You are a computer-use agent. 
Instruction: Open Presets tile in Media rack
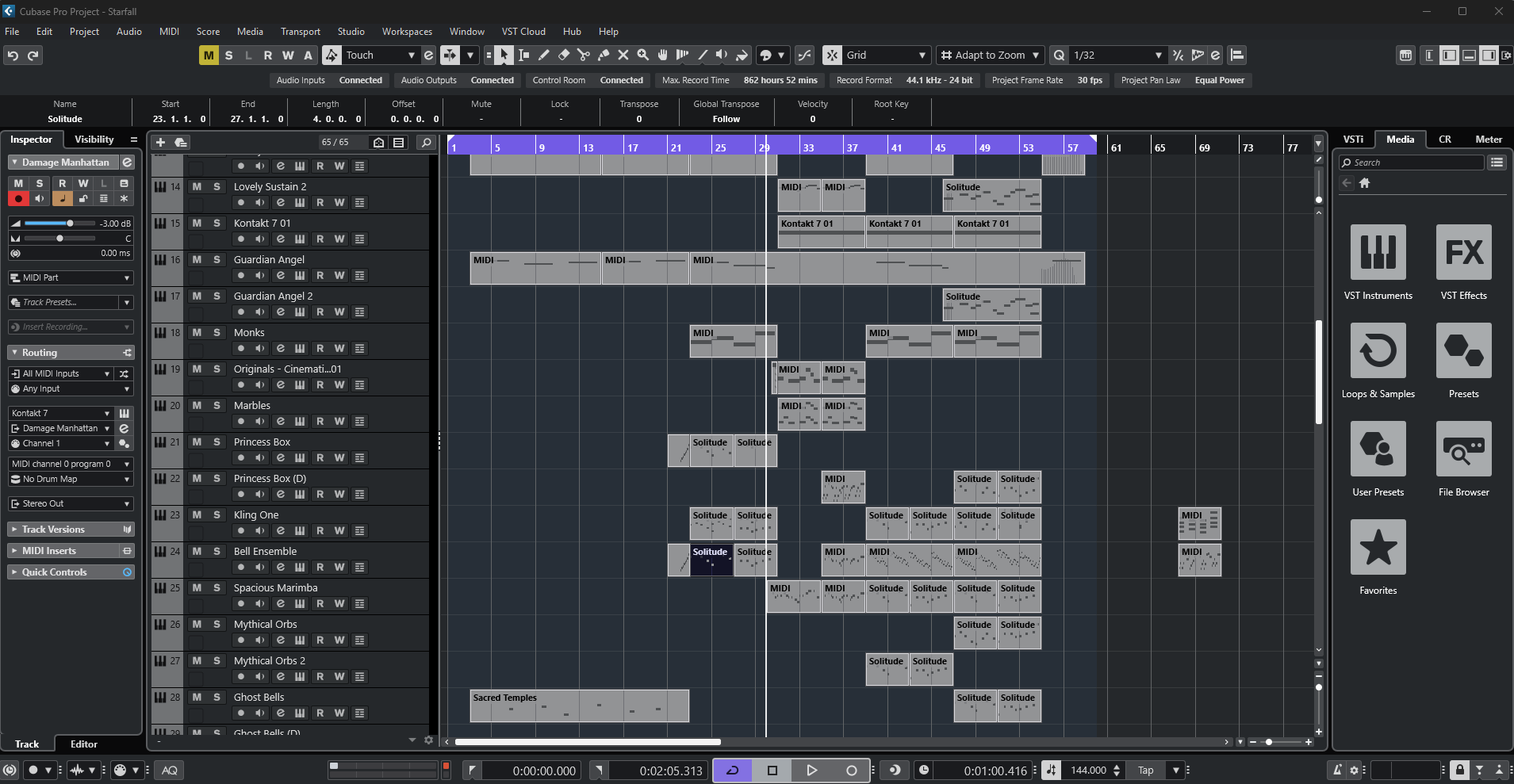1464,350
